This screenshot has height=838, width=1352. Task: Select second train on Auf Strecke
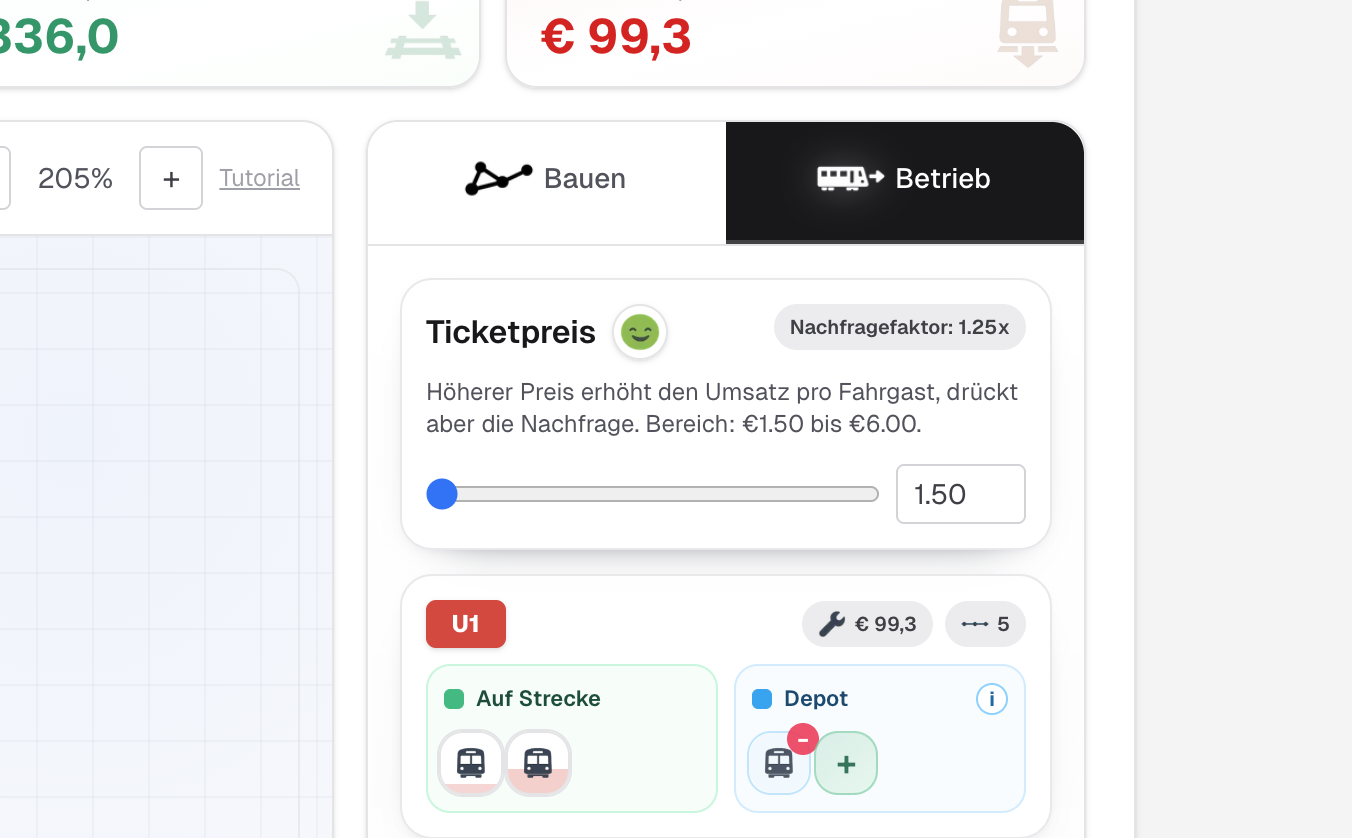point(538,763)
